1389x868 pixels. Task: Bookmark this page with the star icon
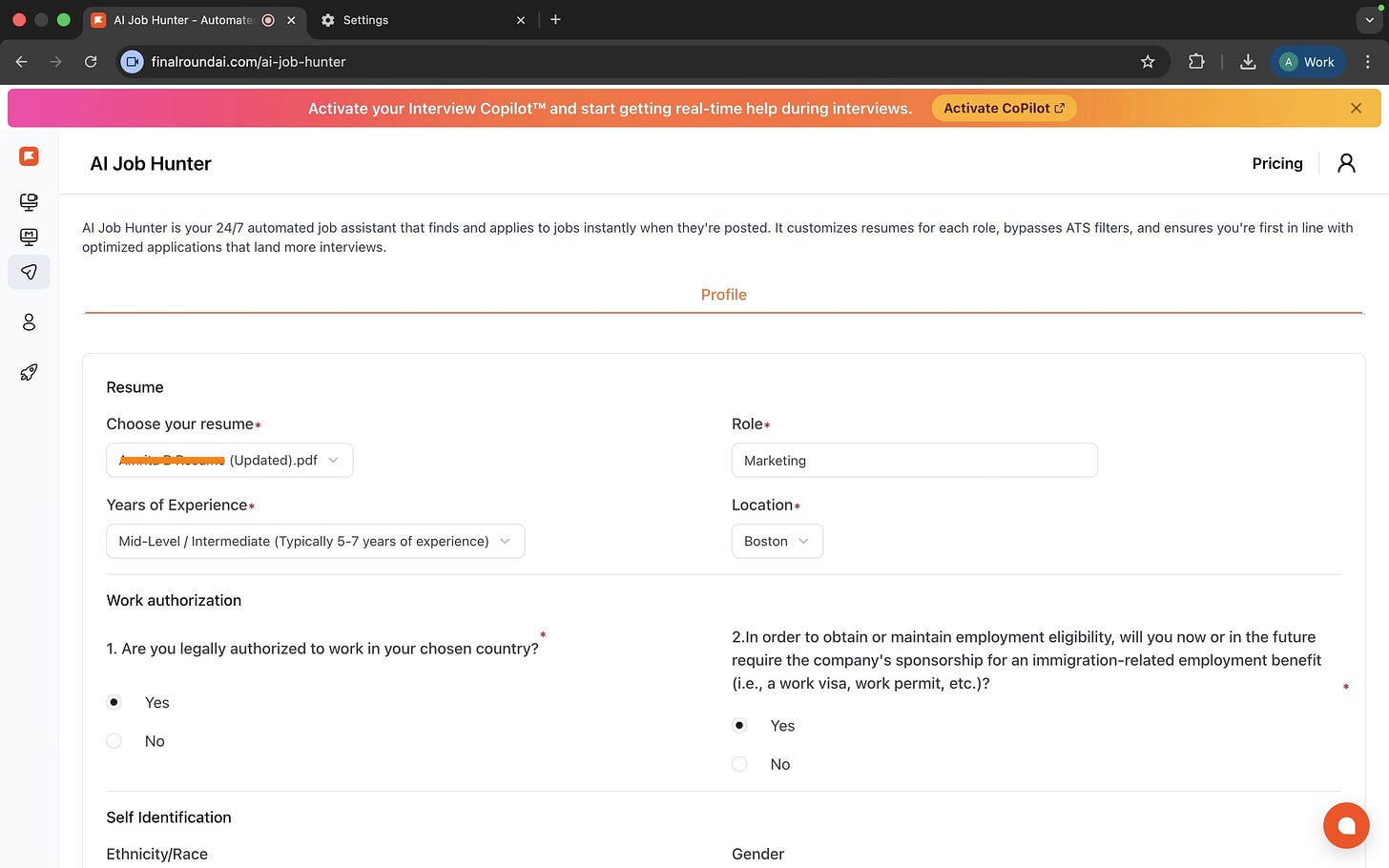point(1148,62)
